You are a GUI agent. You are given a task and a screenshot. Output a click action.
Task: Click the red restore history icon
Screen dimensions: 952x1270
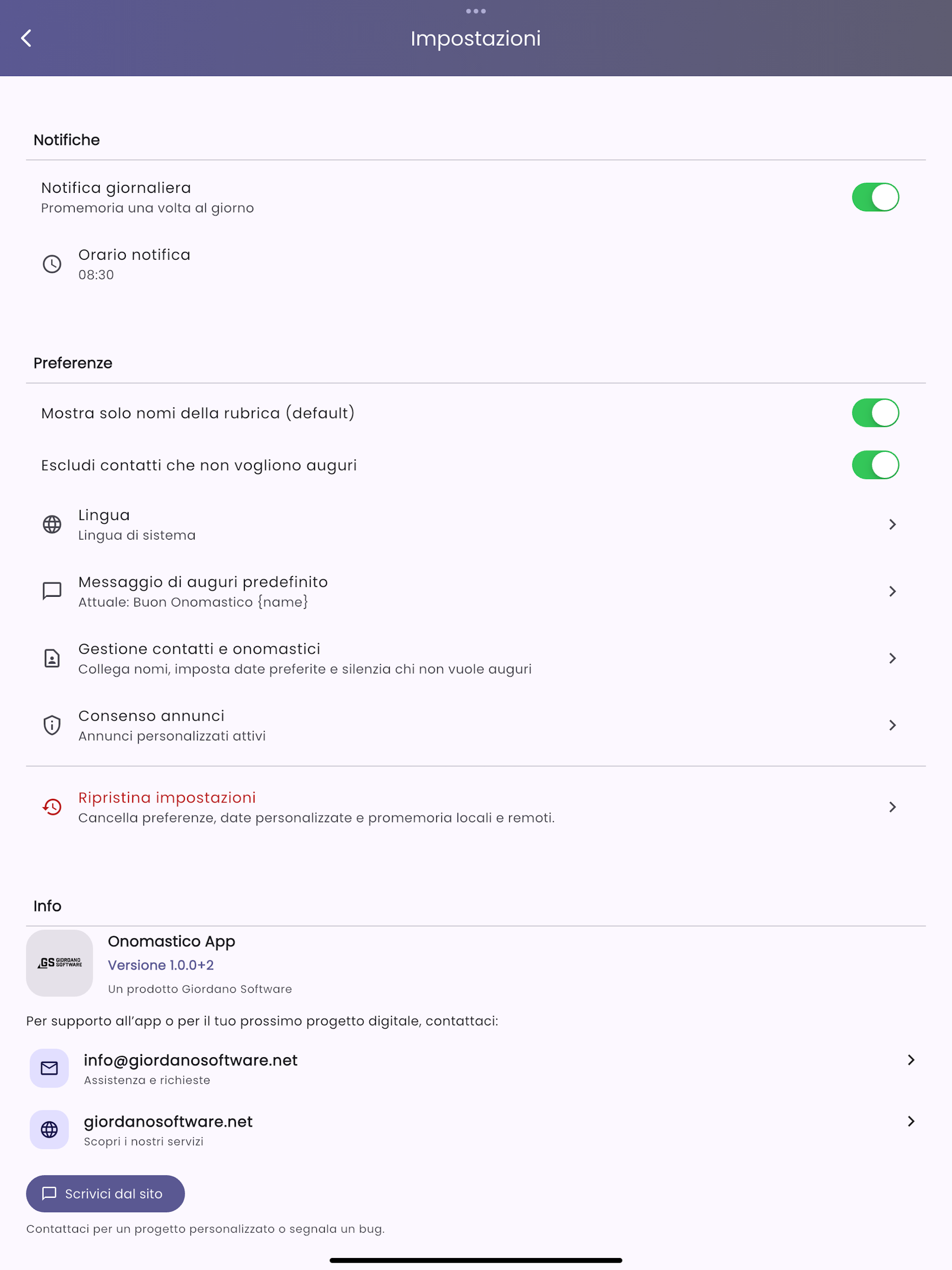click(x=52, y=807)
